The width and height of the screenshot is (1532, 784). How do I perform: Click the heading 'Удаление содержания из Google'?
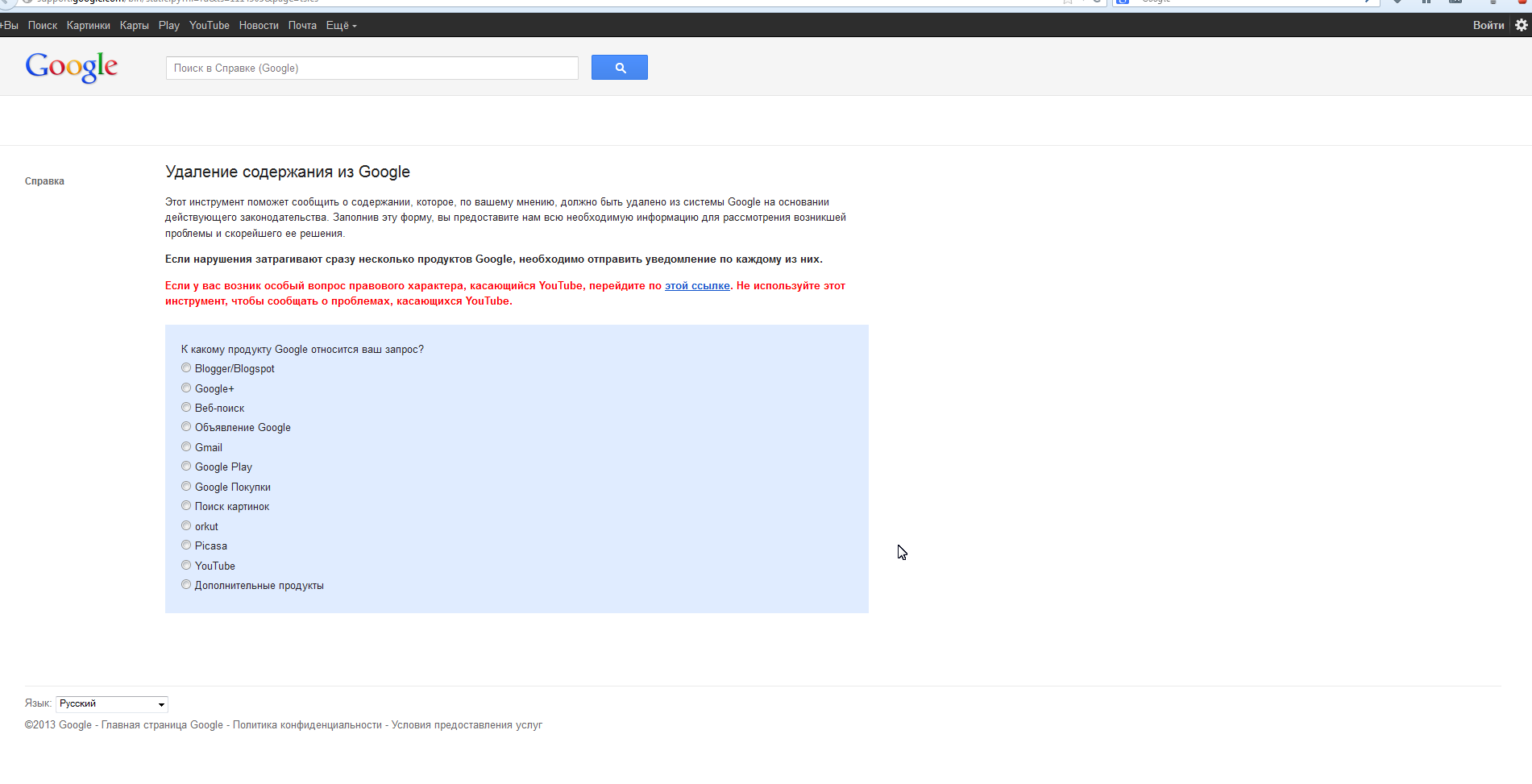(x=288, y=172)
